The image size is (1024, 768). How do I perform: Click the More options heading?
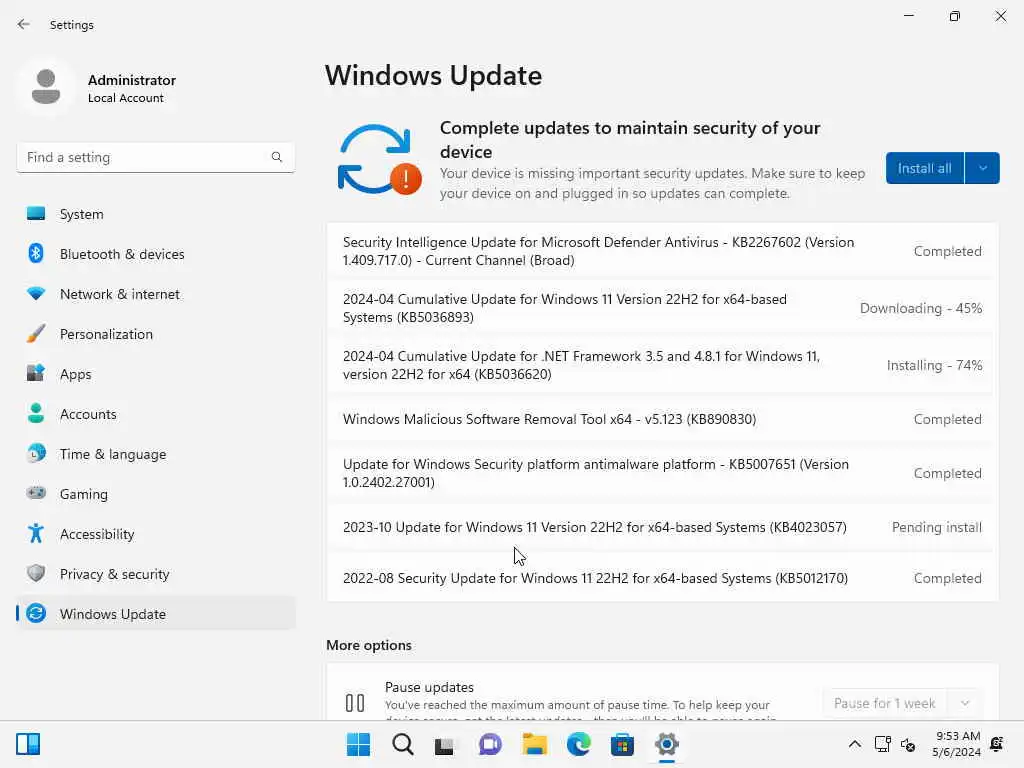[369, 645]
